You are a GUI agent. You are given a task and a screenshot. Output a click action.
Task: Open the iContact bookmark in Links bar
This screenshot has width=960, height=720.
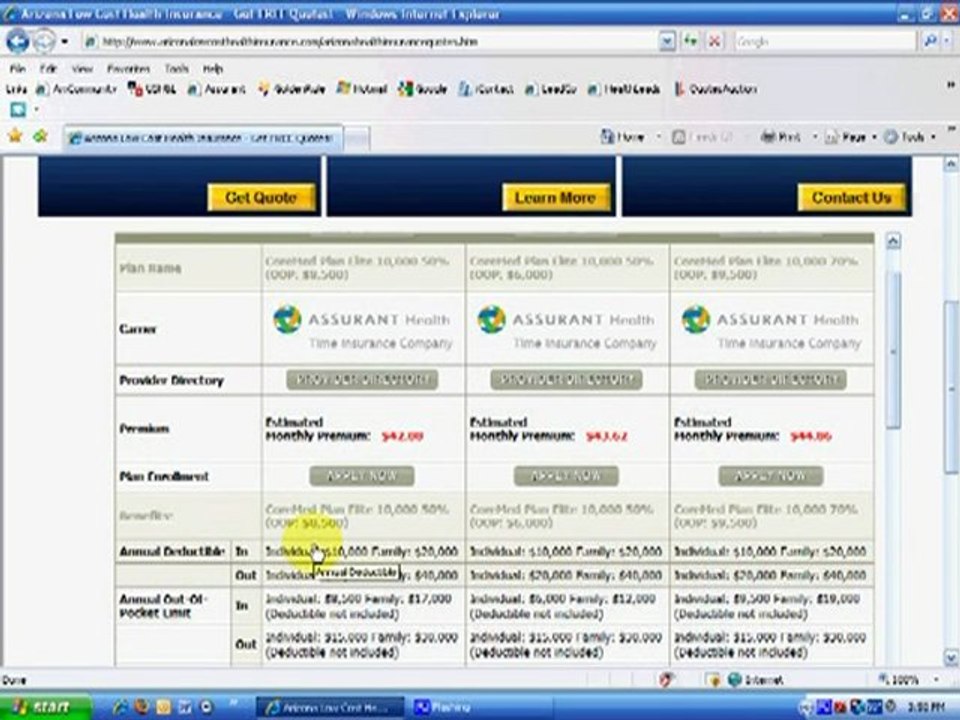[486, 89]
